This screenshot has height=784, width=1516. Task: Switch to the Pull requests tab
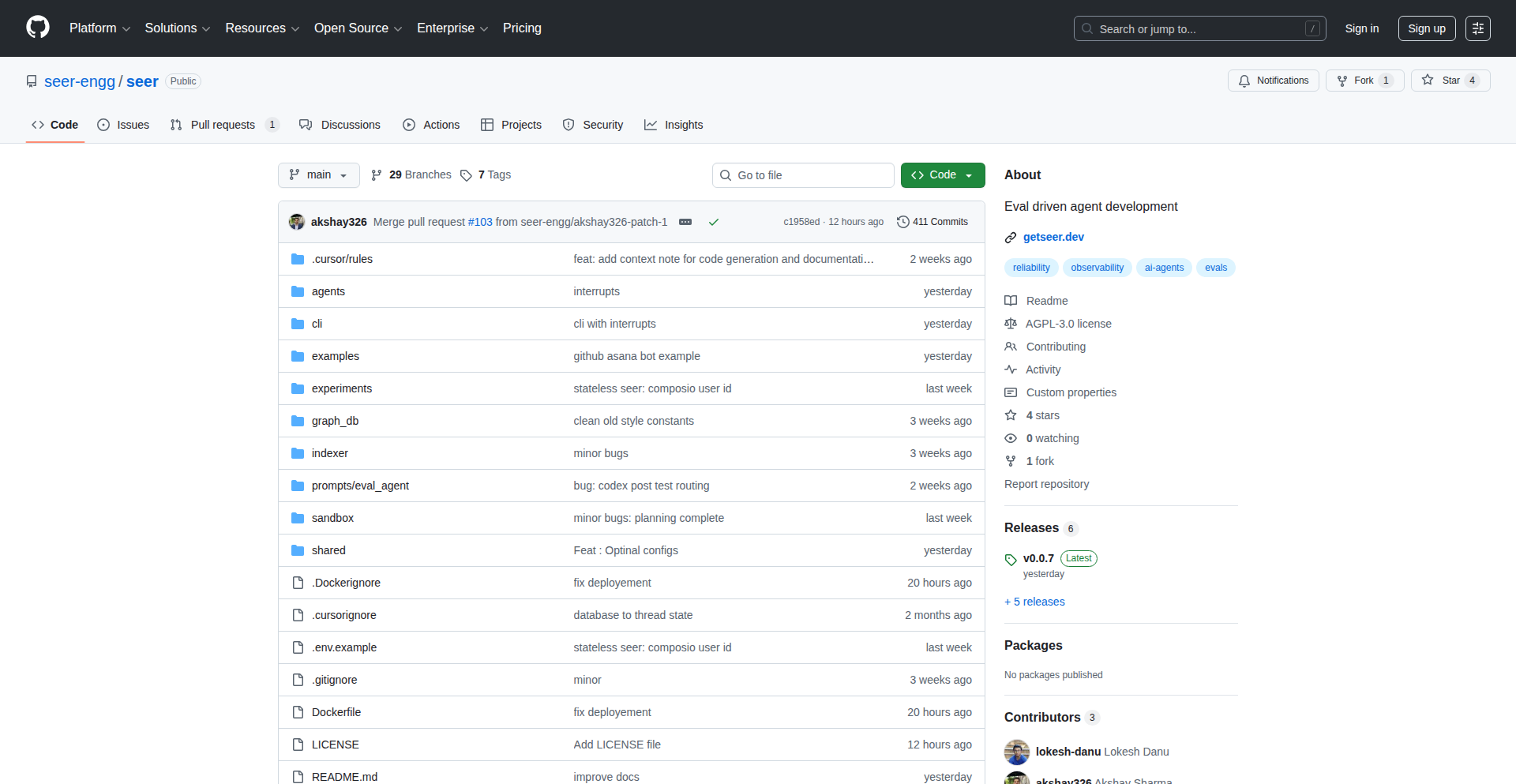coord(223,124)
